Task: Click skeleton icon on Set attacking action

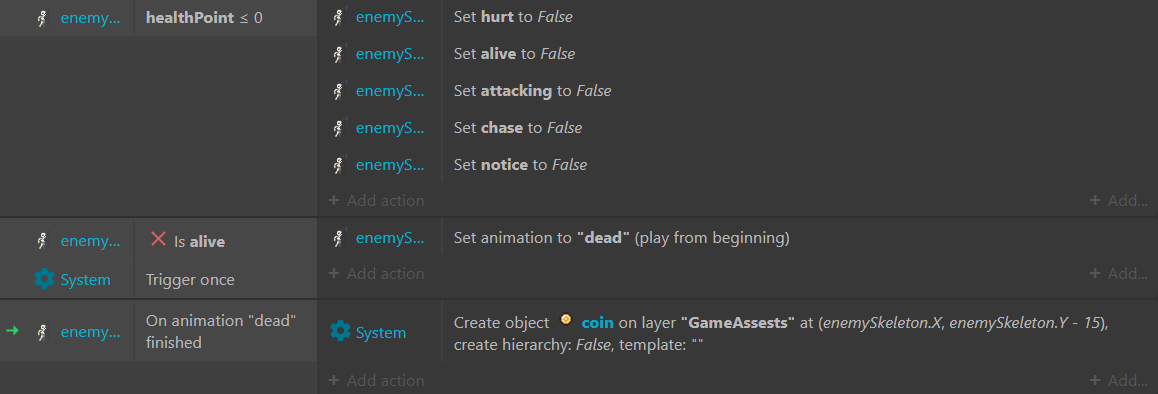Action: pos(339,91)
